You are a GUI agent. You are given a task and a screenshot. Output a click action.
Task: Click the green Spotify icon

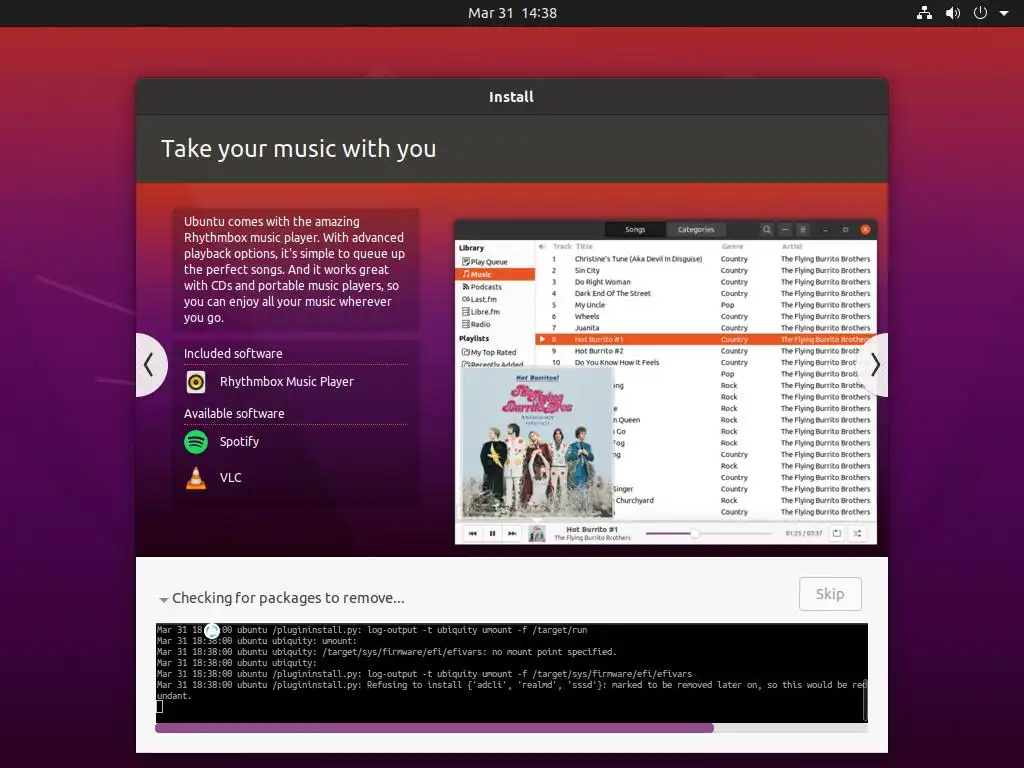(196, 442)
